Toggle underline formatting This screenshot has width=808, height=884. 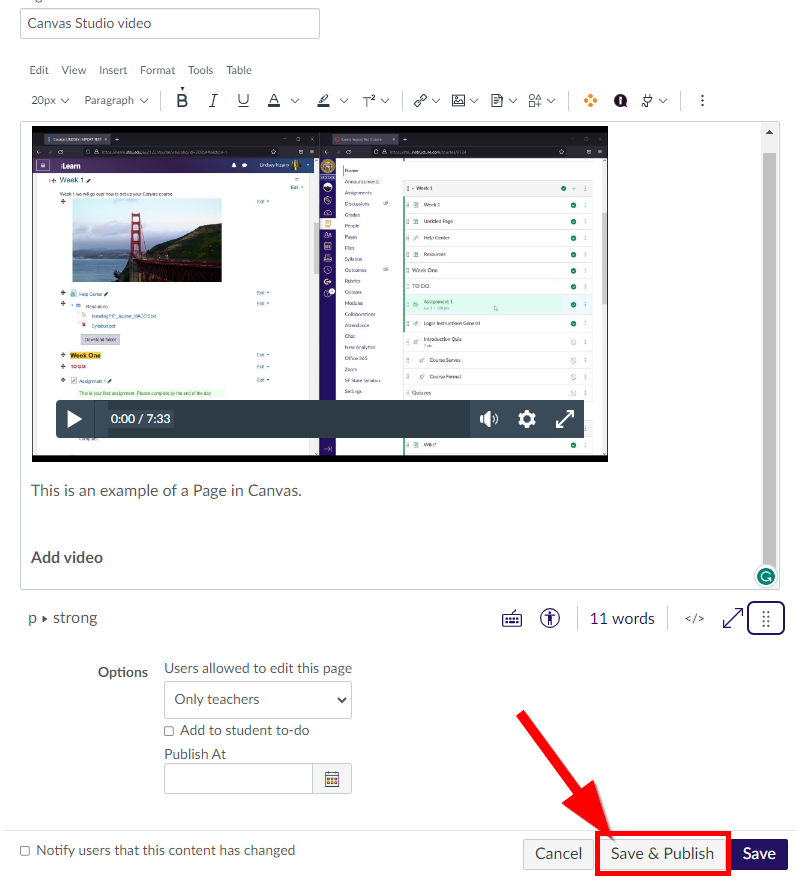(243, 100)
